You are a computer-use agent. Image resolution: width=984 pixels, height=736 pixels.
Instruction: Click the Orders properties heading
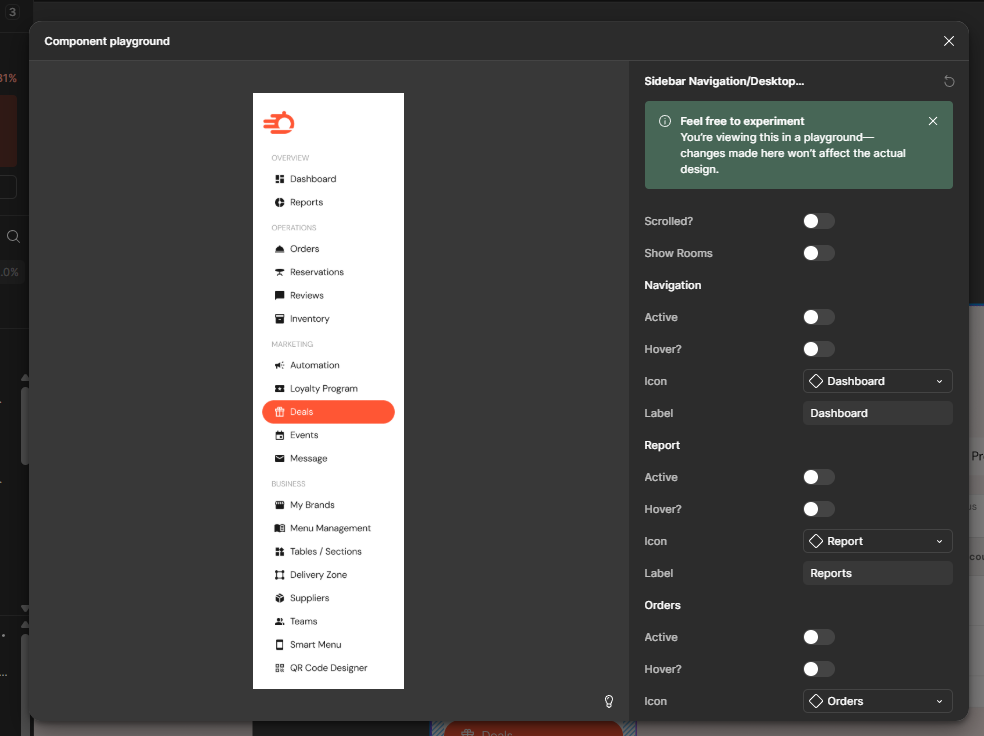pos(662,605)
